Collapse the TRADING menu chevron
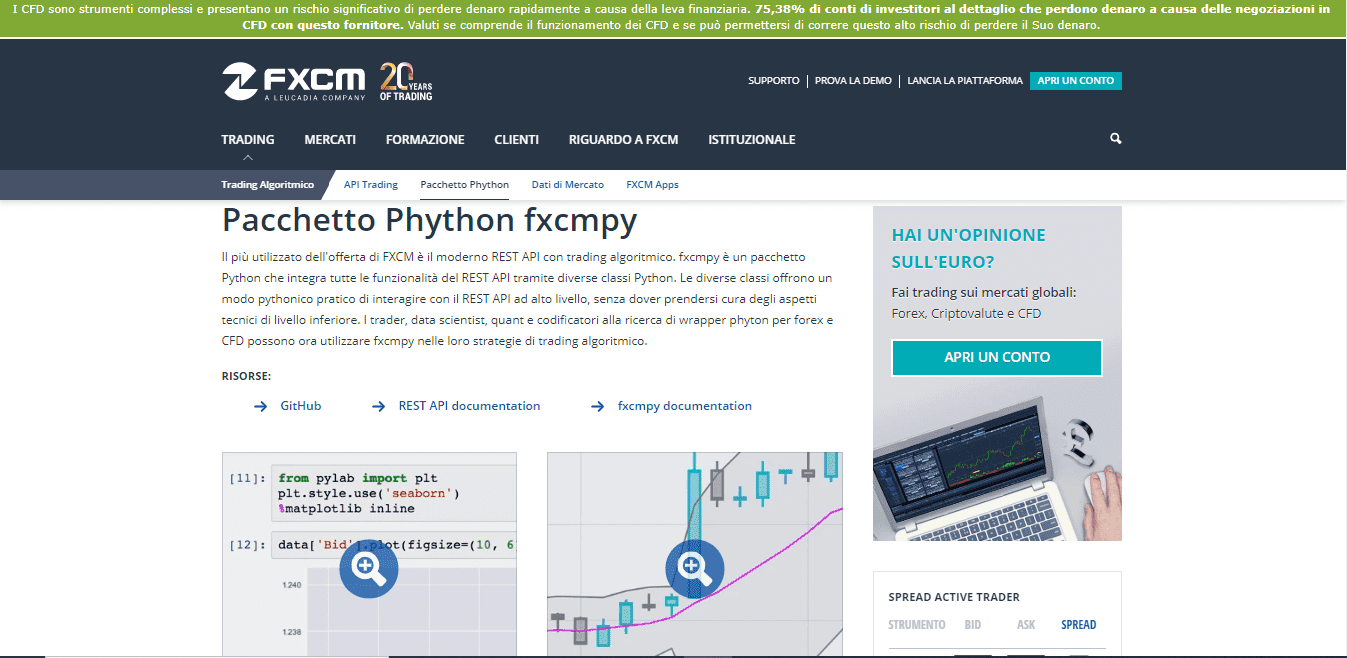Viewport: 1347px width, 658px height. (247, 156)
